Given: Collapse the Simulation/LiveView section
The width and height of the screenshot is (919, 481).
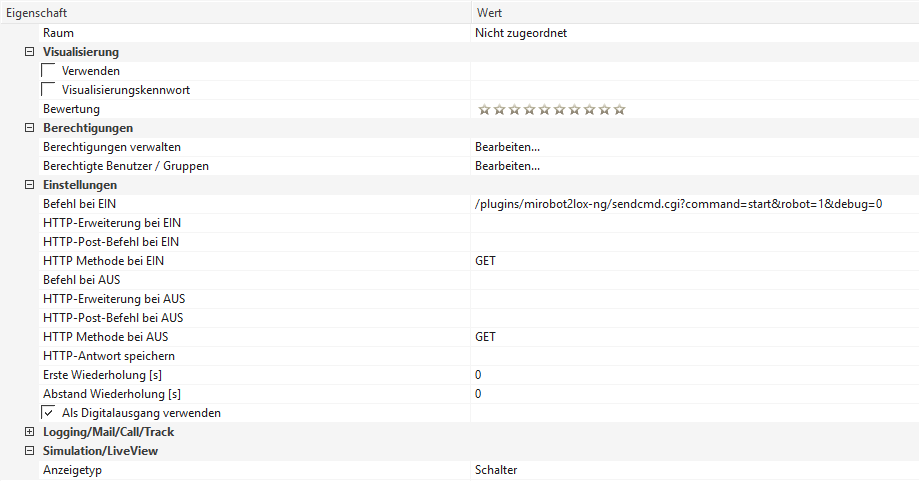Looking at the screenshot, I should (29, 451).
